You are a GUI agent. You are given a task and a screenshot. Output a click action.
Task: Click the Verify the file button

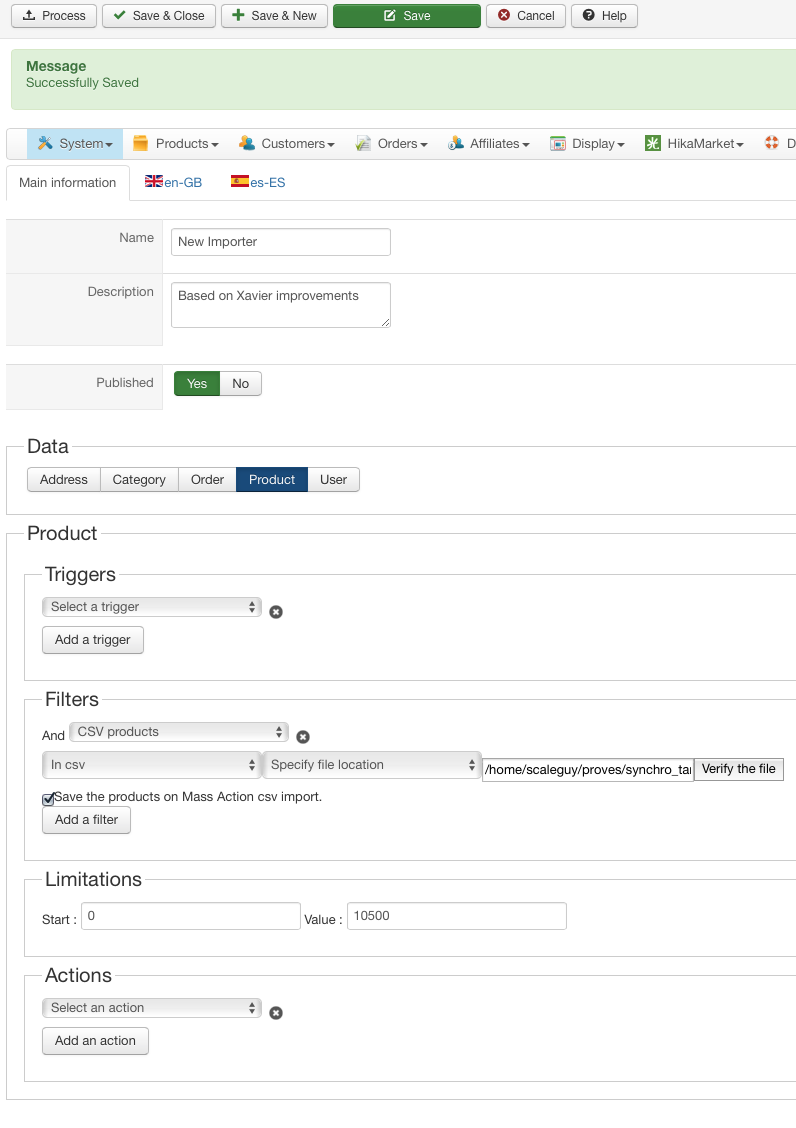(738, 769)
